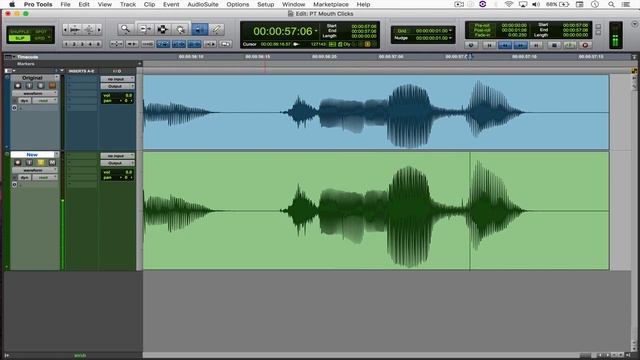Click the main counter timecode display
Screen dimensions: 640x360
[282, 31]
